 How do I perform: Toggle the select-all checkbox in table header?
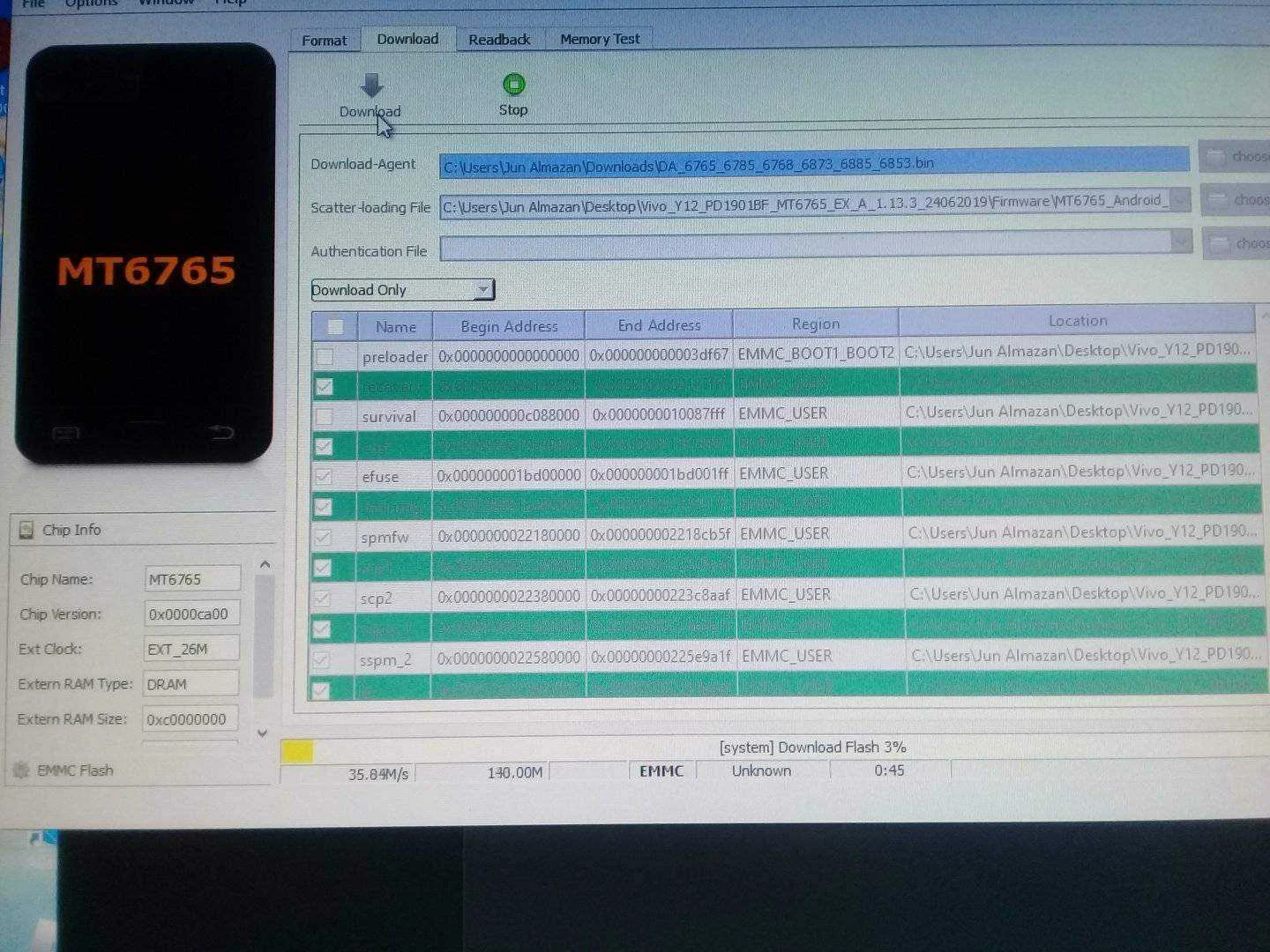335,327
